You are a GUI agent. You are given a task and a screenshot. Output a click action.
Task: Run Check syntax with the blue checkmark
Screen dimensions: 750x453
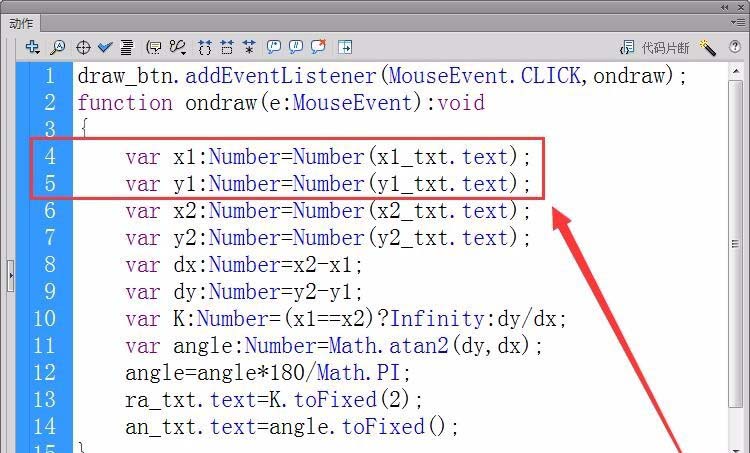click(x=105, y=47)
